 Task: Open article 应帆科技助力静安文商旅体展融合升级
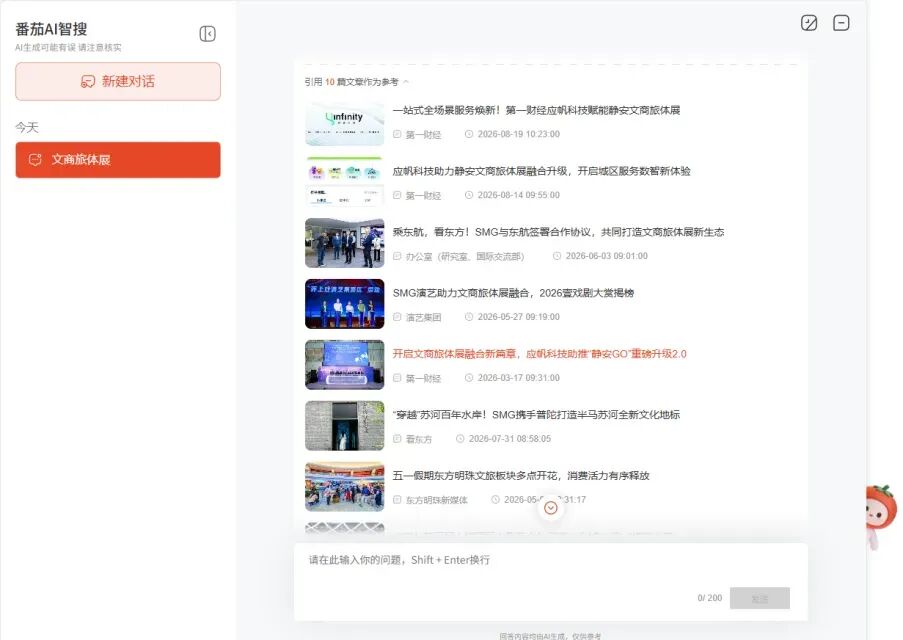click(541, 171)
